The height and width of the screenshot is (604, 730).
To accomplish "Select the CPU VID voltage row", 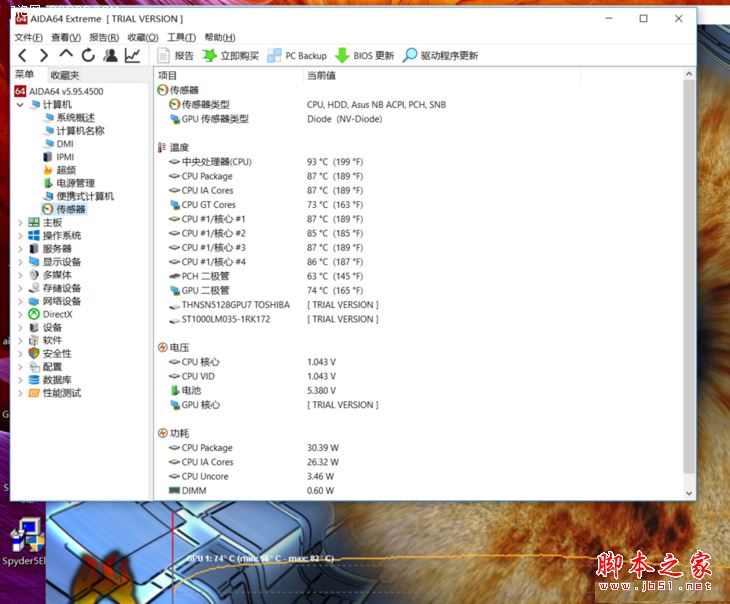I will point(417,376).
